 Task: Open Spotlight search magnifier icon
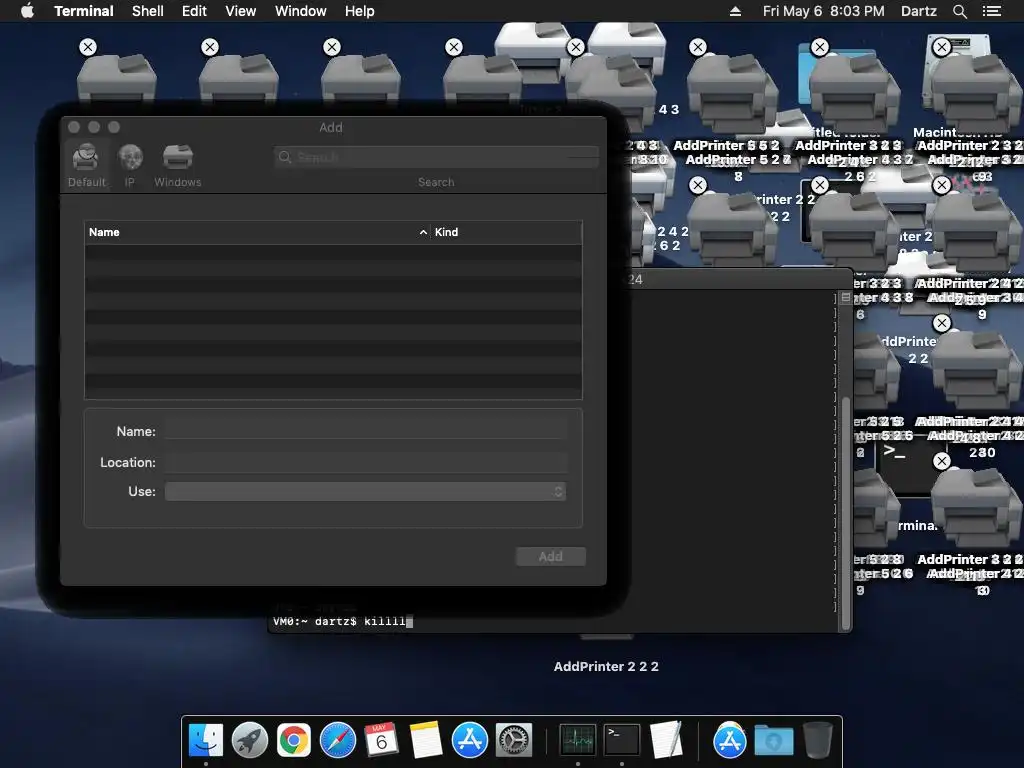(960, 11)
